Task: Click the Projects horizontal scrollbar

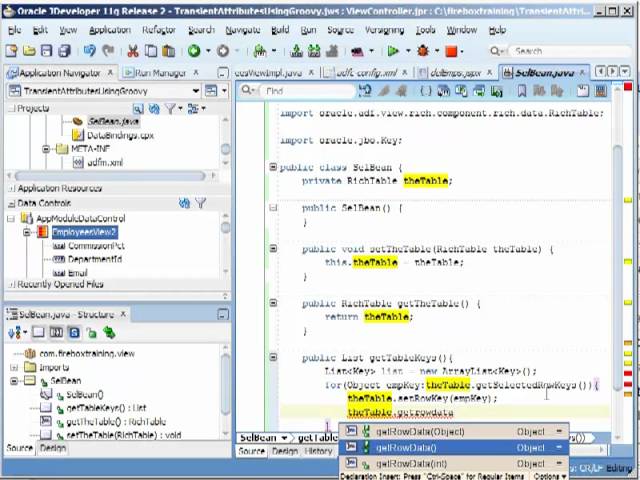Action: 110,176
